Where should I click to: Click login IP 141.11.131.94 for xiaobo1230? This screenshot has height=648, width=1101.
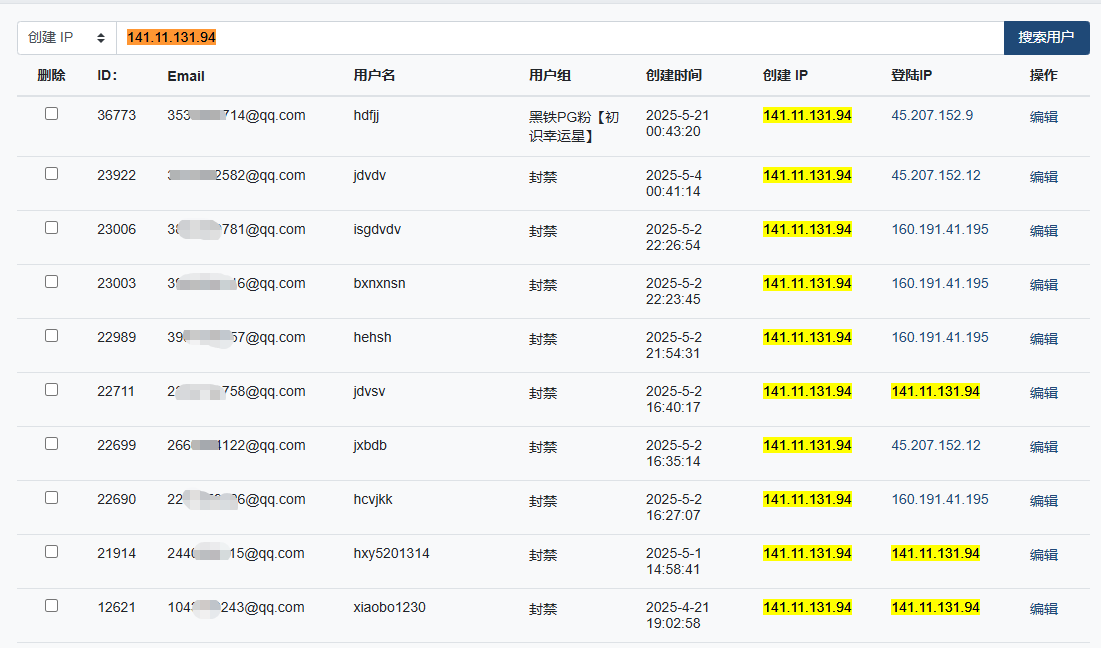tap(935, 608)
